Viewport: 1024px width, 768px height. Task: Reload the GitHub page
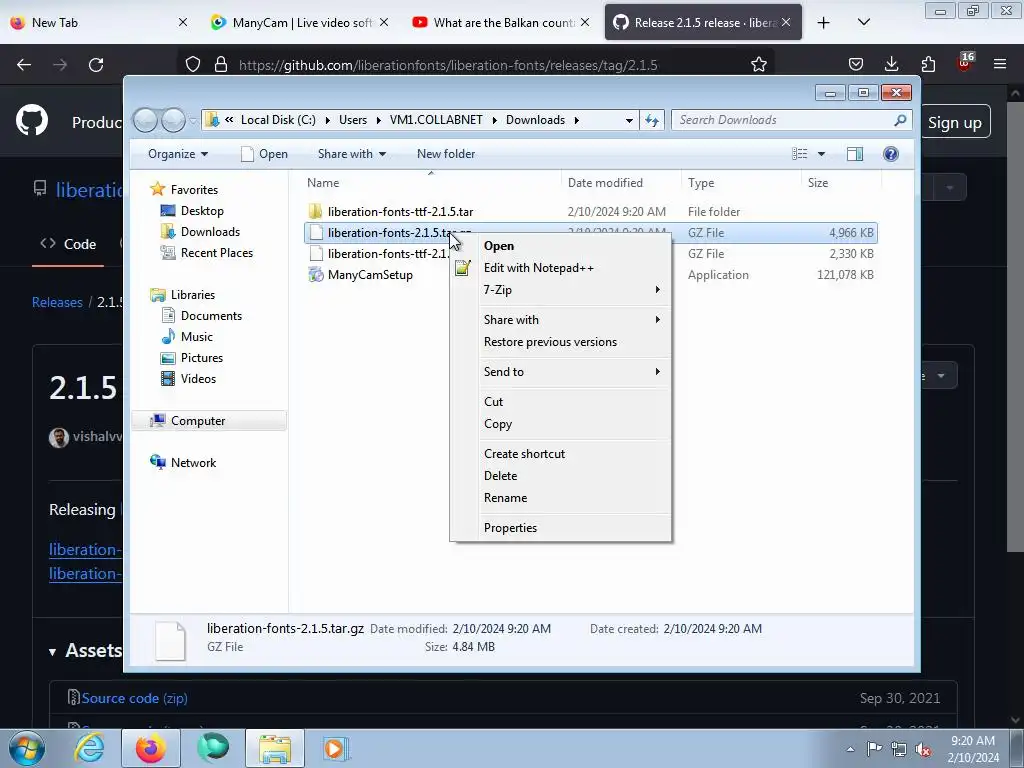pyautogui.click(x=96, y=65)
